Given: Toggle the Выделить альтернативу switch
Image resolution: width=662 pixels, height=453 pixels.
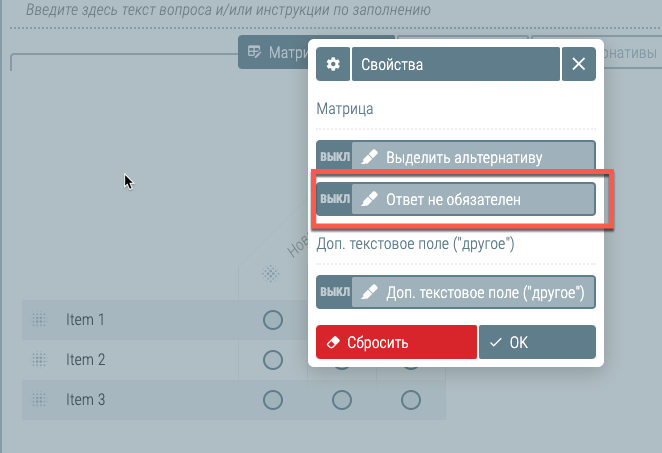Looking at the screenshot, I should click(x=335, y=157).
